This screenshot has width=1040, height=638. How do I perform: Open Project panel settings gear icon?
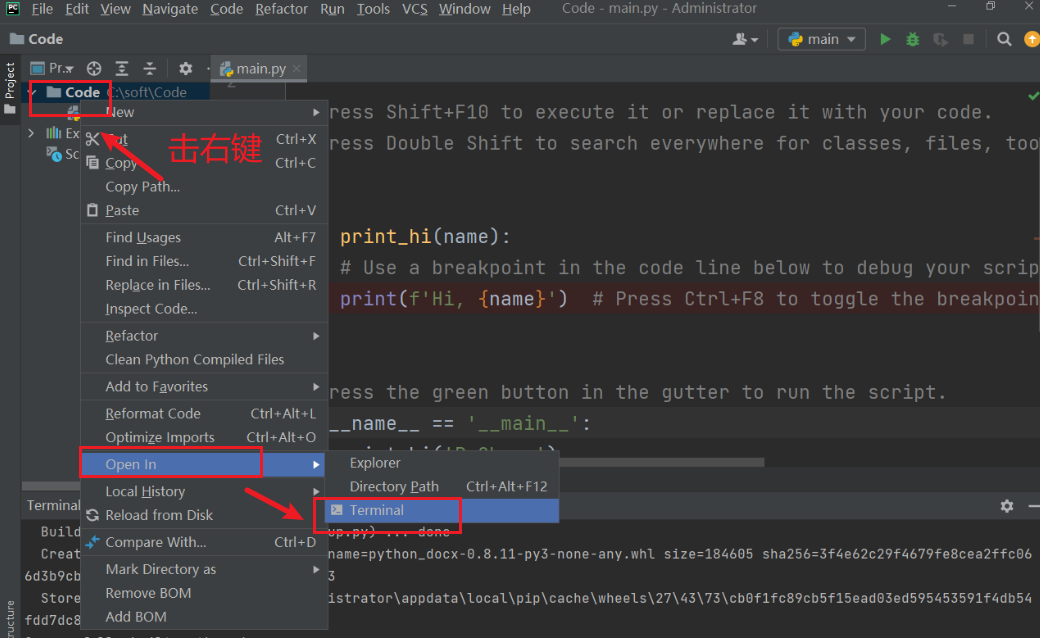click(186, 68)
